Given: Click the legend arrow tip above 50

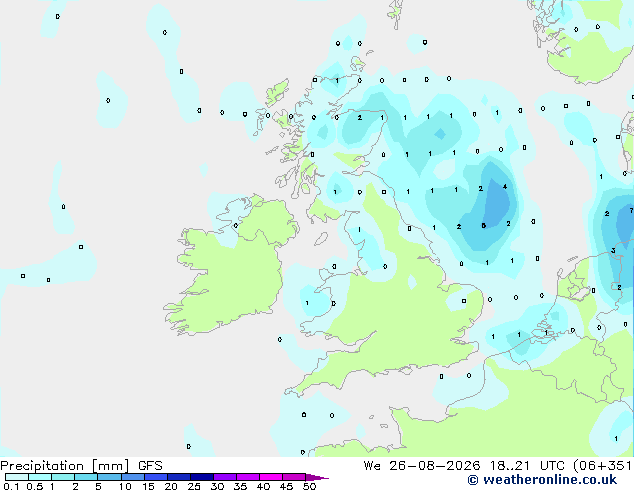Looking at the screenshot, I should click(x=317, y=477).
